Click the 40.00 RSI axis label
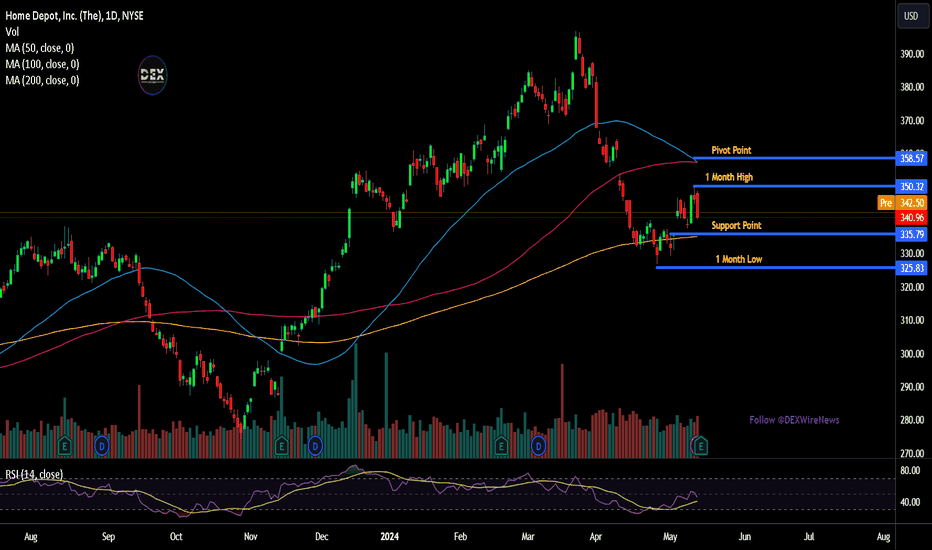This screenshot has width=932, height=550. click(x=910, y=502)
